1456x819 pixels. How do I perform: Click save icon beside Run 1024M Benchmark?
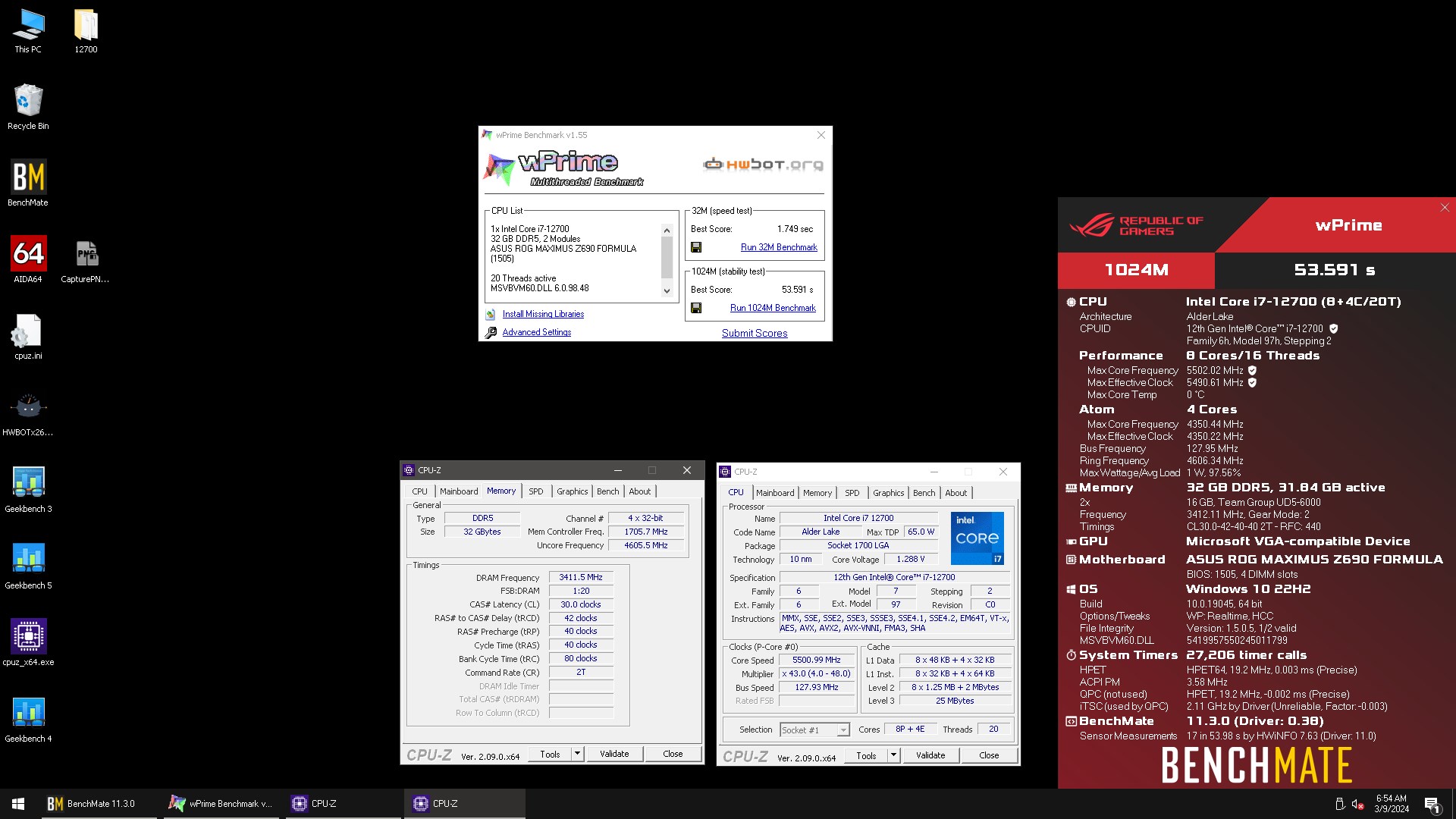pyautogui.click(x=696, y=308)
